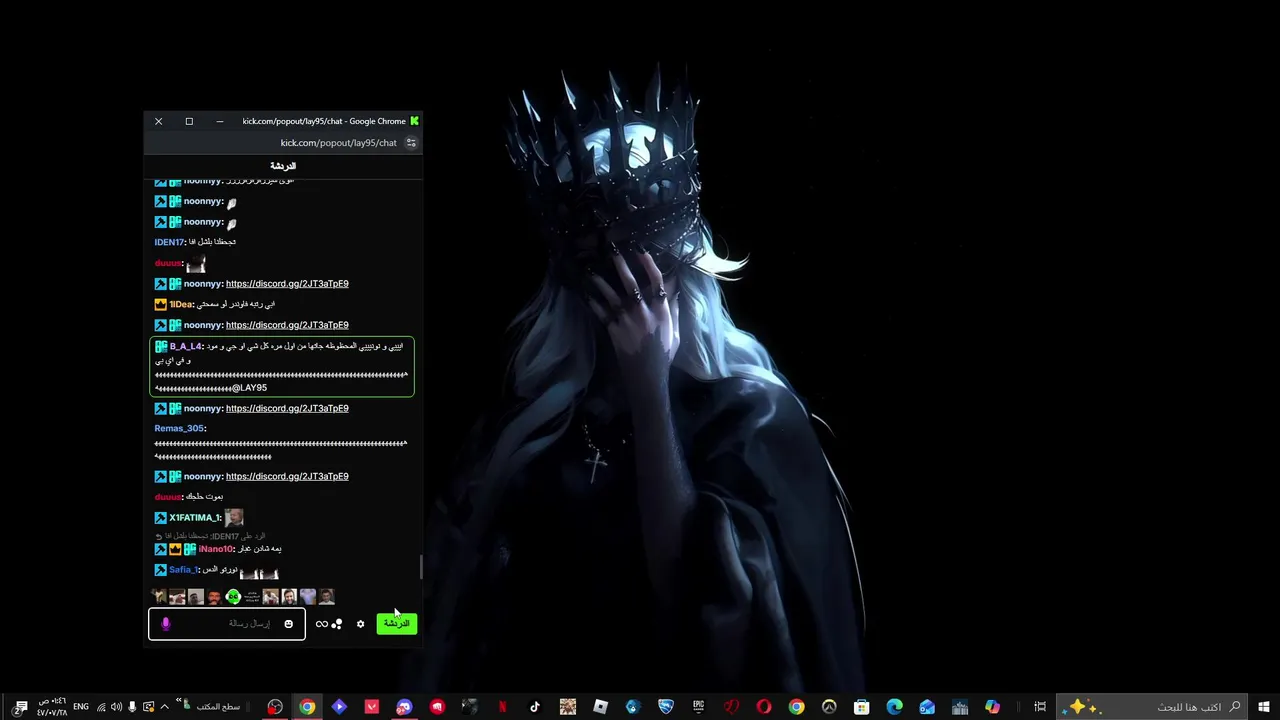Expand the desktop toolbar double chevron
Image resolution: width=1280 pixels, height=720 pixels.
(x=179, y=701)
